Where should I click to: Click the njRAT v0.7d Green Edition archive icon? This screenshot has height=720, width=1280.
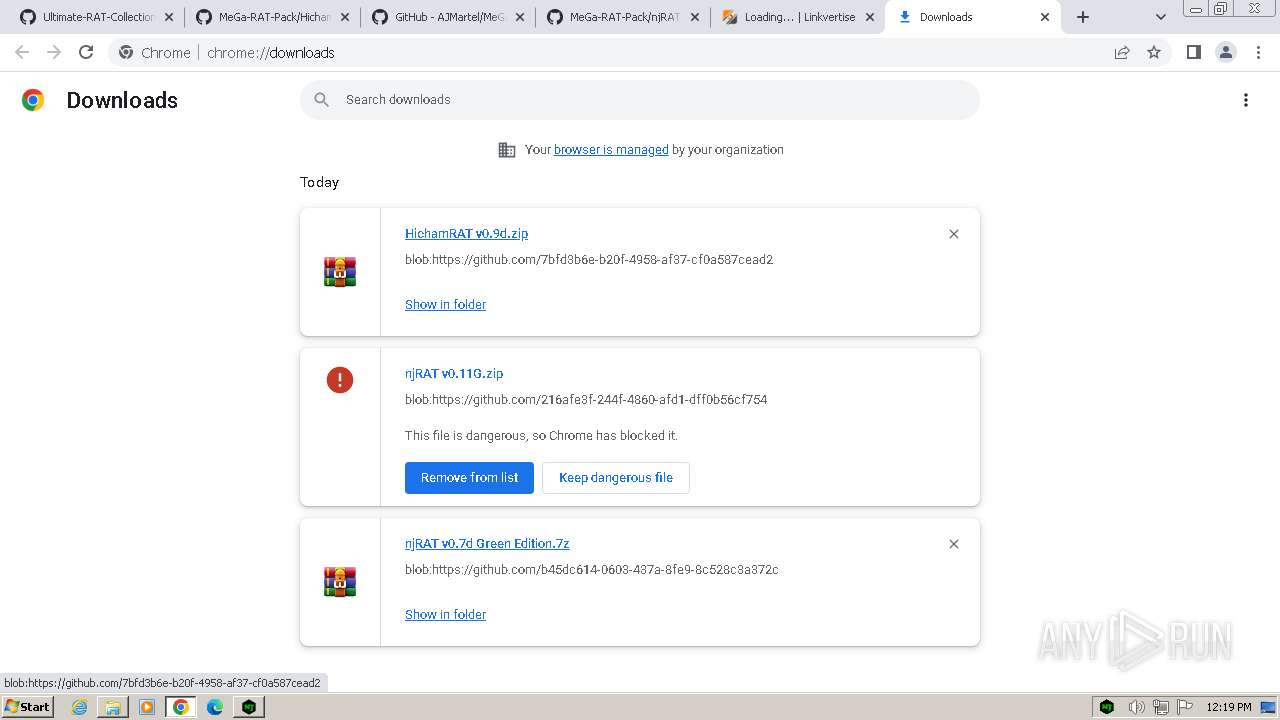click(340, 582)
